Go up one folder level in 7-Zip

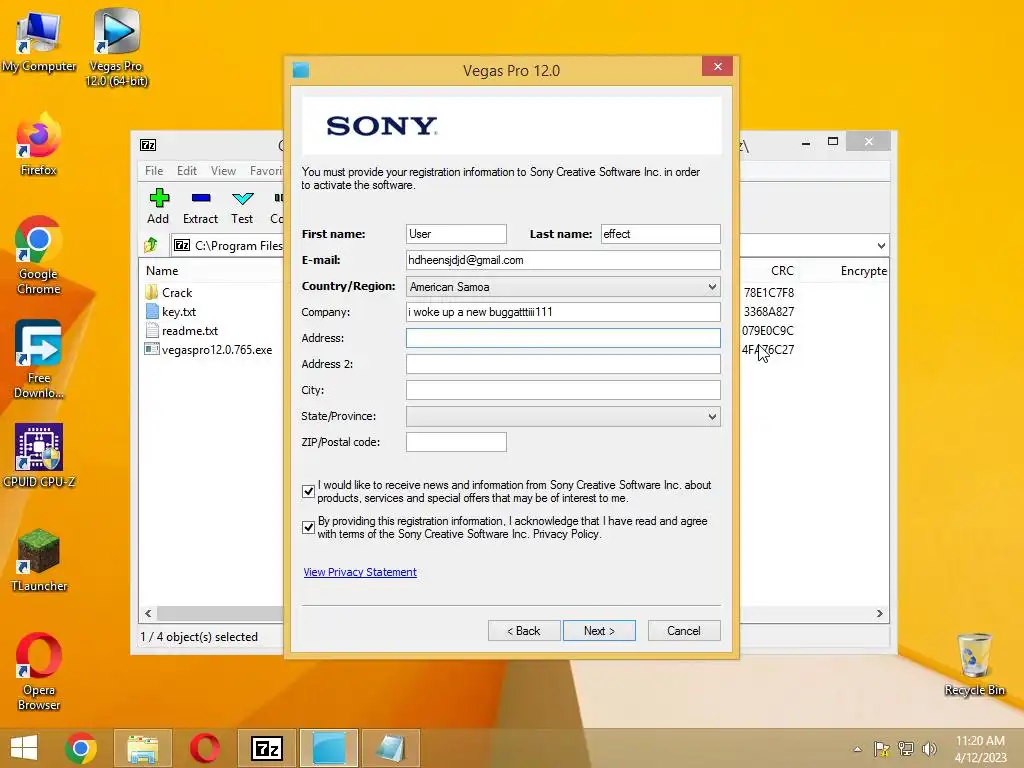pos(152,245)
